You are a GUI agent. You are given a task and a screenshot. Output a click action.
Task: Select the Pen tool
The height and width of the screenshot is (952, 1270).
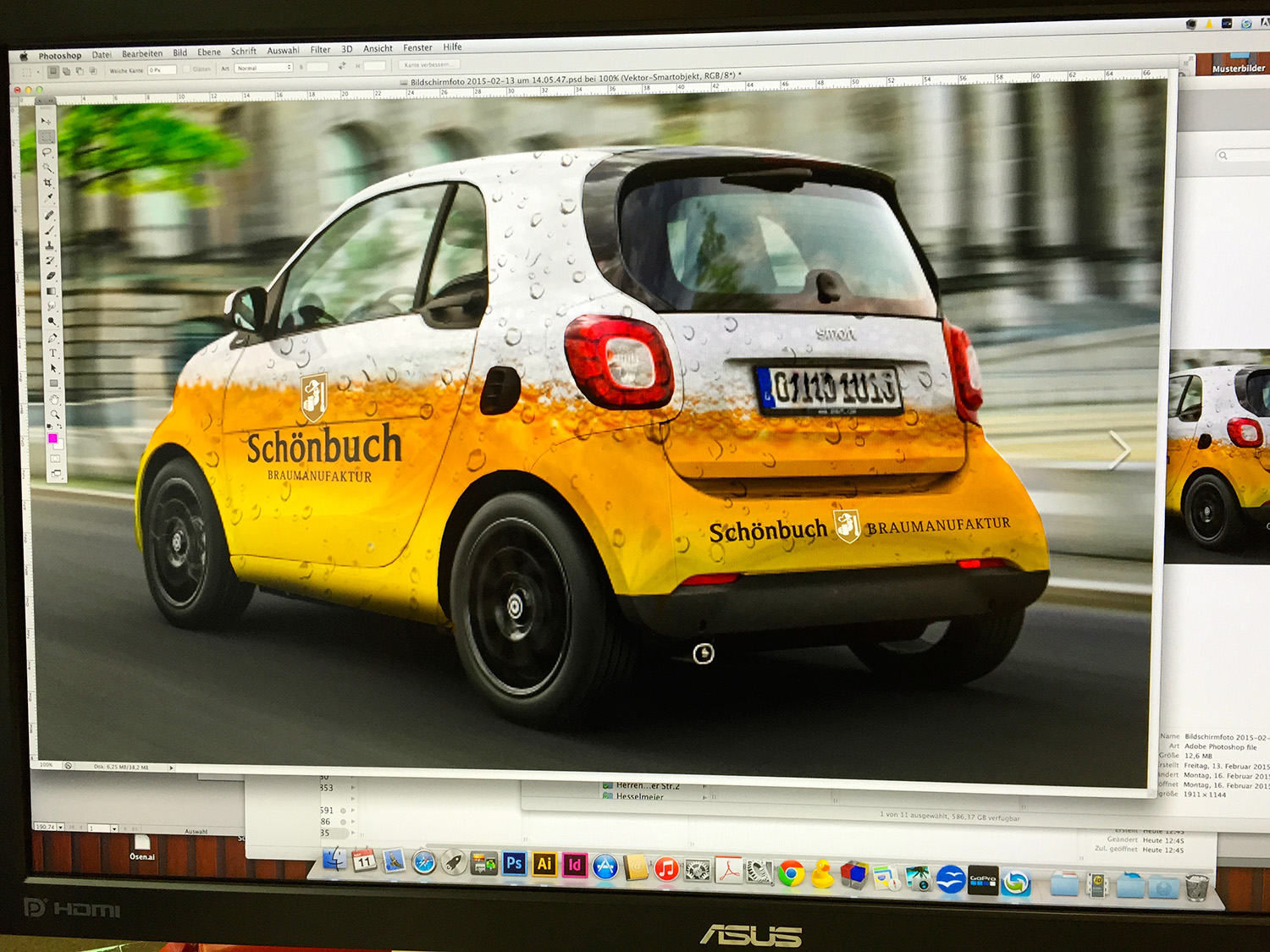52,338
